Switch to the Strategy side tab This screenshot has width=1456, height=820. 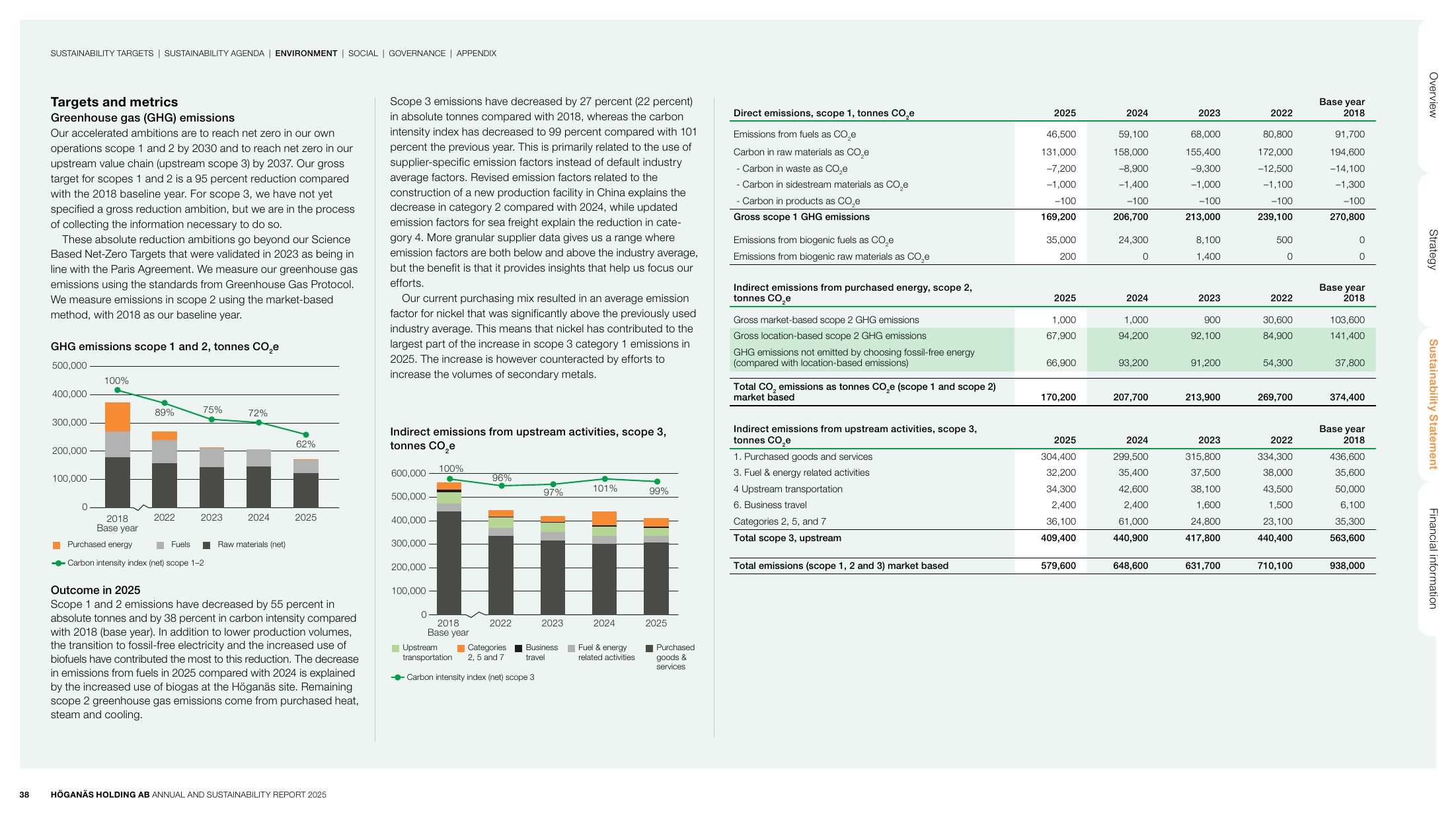pos(1432,249)
